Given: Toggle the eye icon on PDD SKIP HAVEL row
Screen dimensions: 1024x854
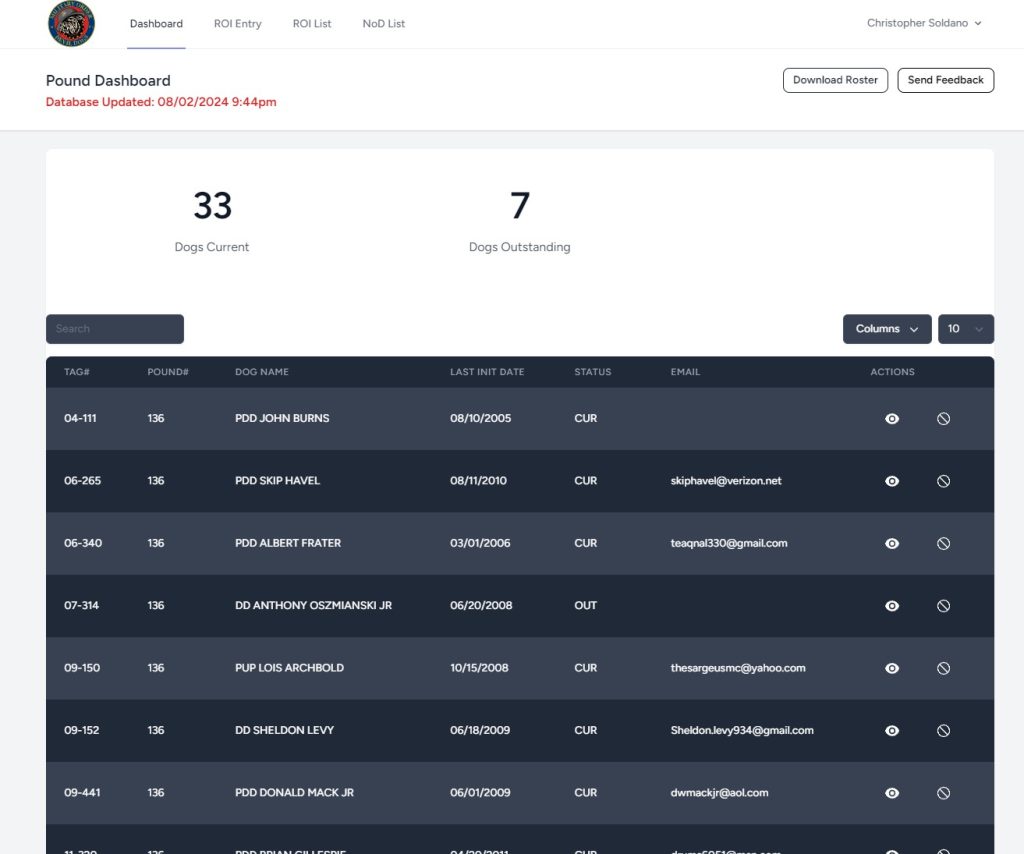Looking at the screenshot, I should (891, 481).
